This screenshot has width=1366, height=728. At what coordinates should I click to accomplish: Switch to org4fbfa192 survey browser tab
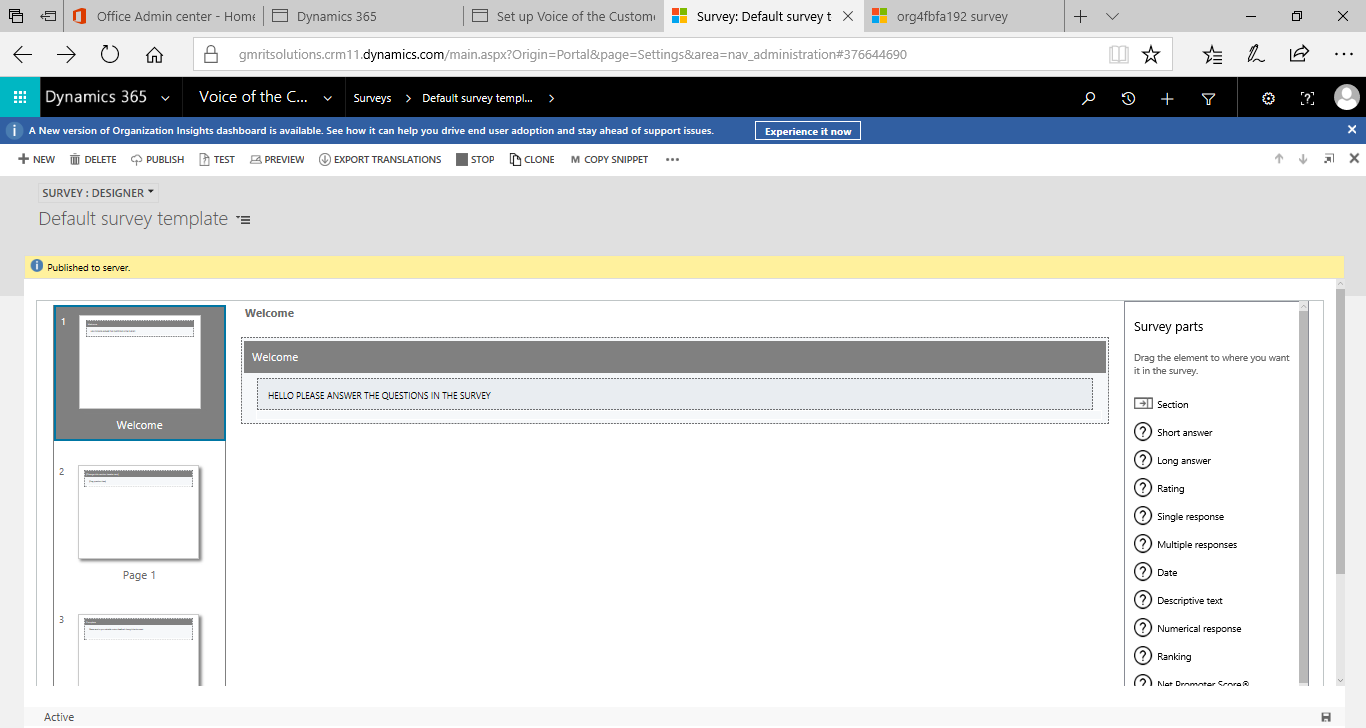(x=963, y=16)
